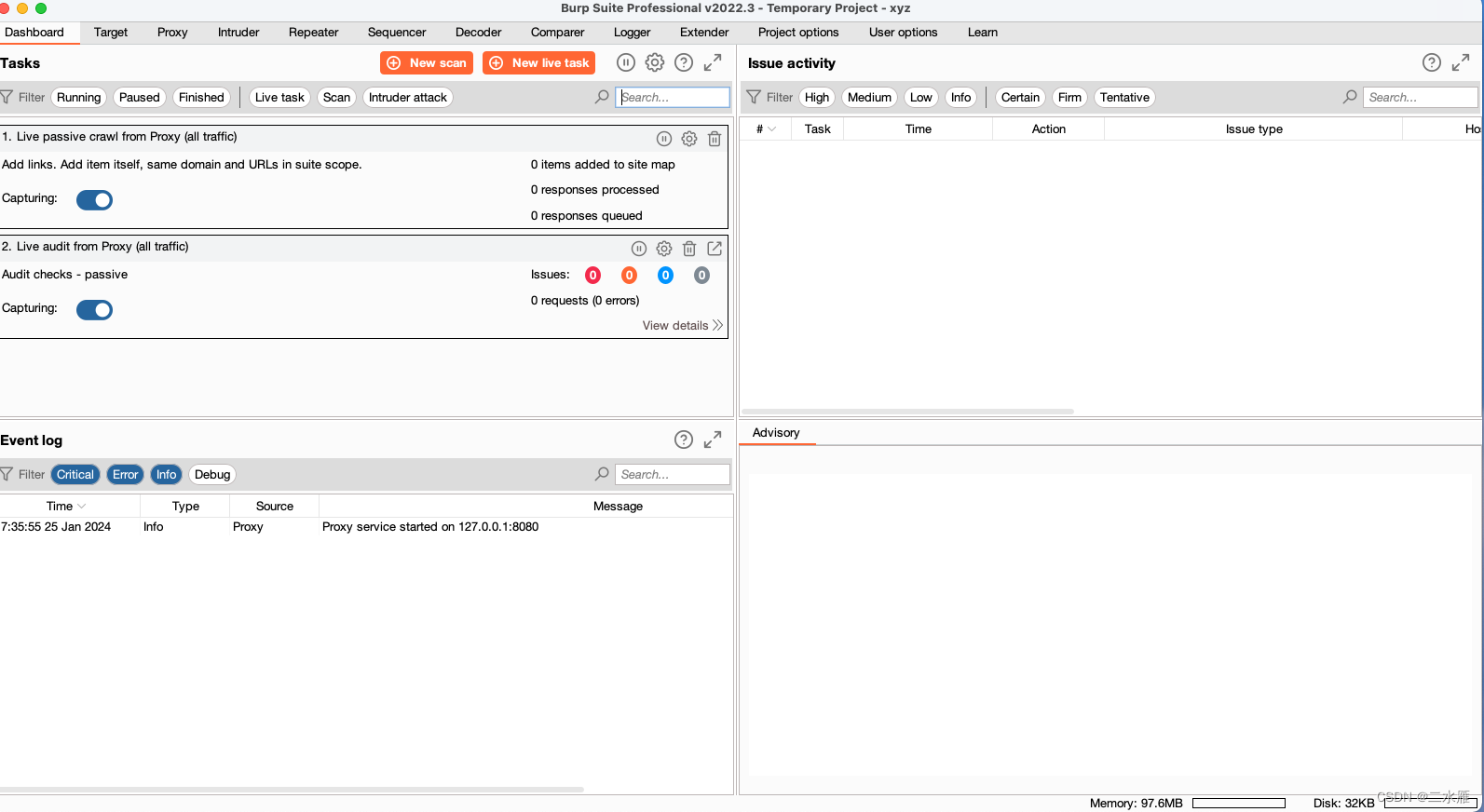The image size is (1484, 812).
Task: Click the Disk usage bar
Action: (x=1431, y=803)
